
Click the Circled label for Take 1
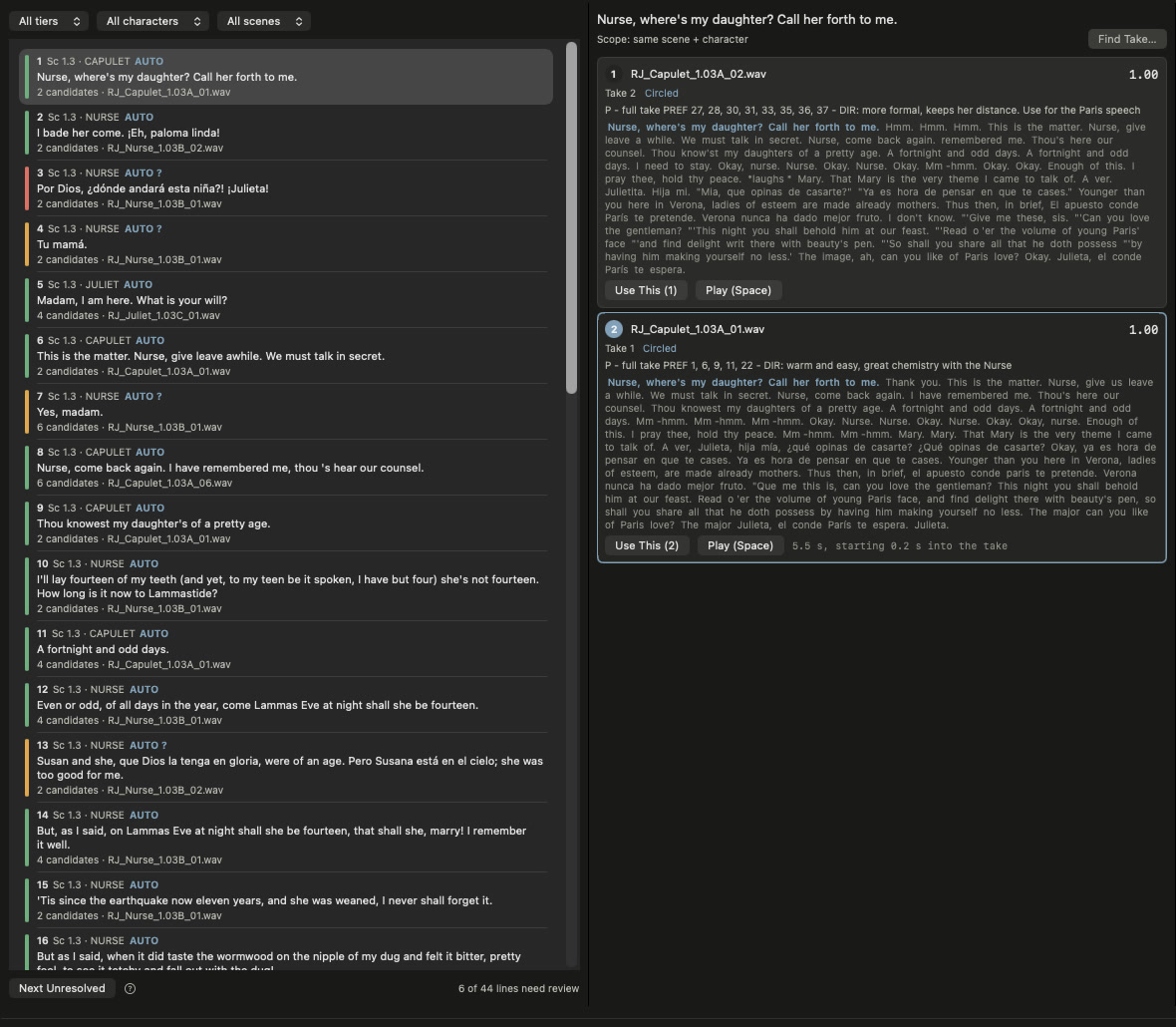659,348
